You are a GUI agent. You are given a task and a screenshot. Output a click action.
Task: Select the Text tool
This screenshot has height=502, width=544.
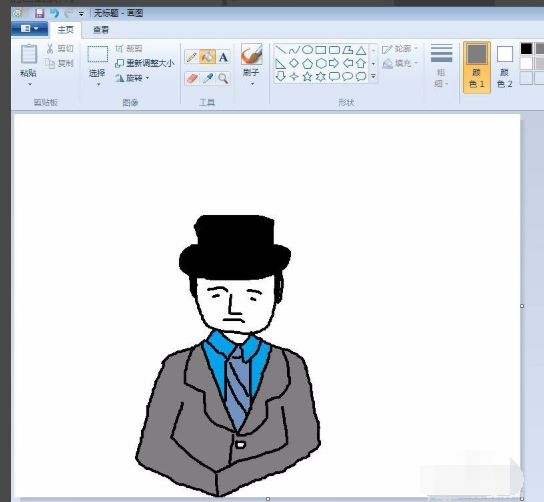[x=223, y=57]
